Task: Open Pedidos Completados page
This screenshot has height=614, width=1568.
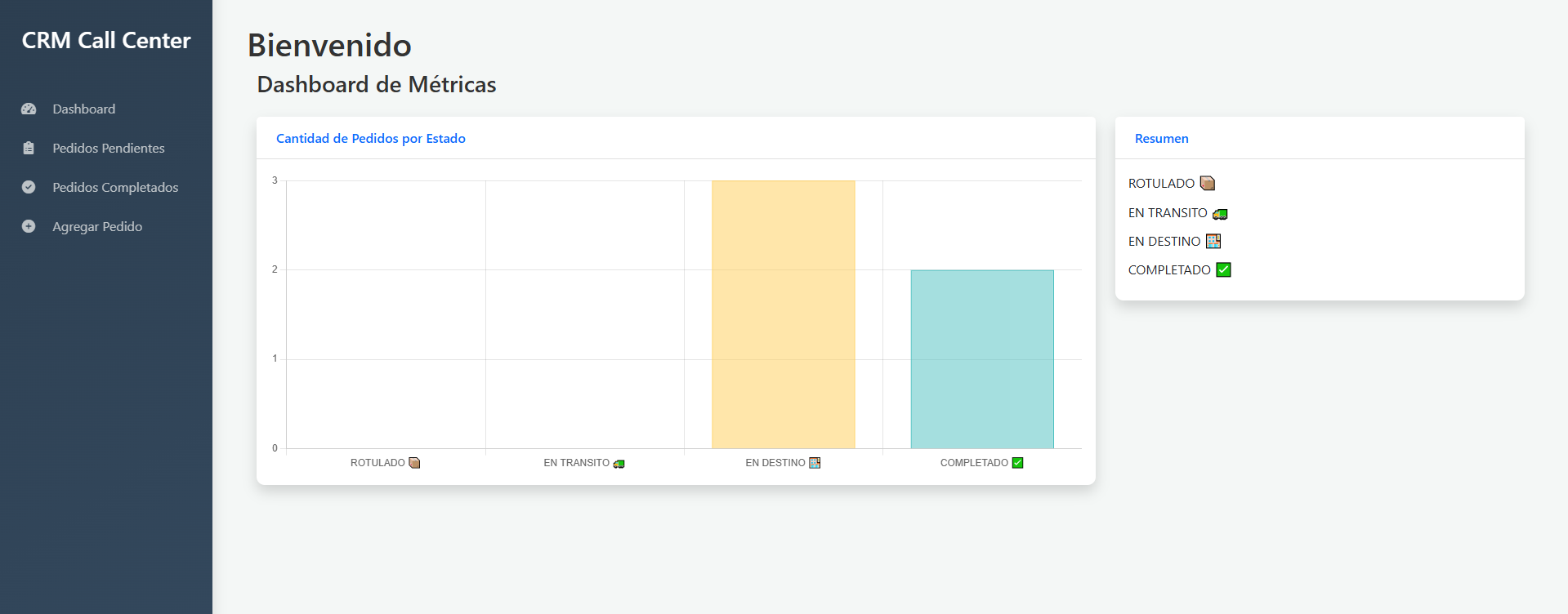Action: (x=115, y=187)
